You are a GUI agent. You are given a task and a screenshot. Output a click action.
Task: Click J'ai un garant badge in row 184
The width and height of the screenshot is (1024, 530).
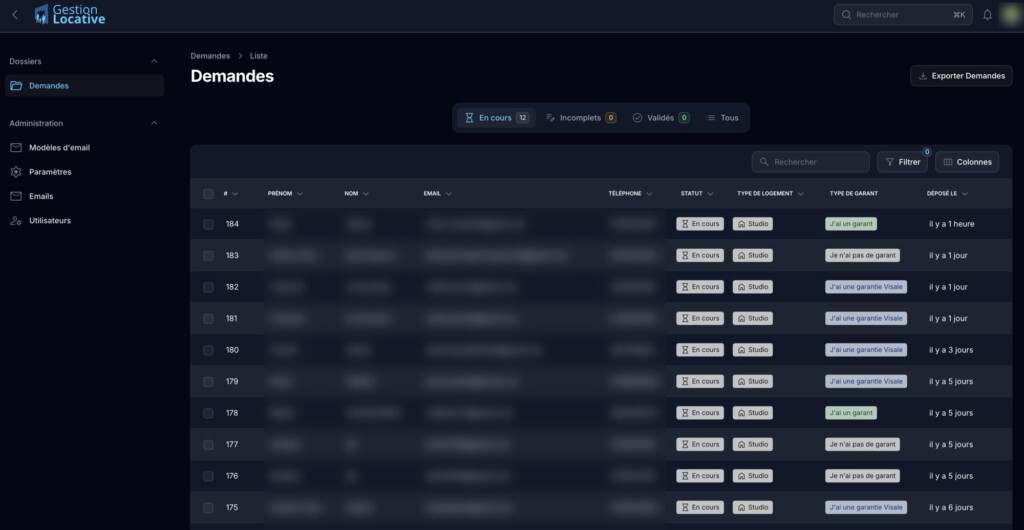(851, 224)
